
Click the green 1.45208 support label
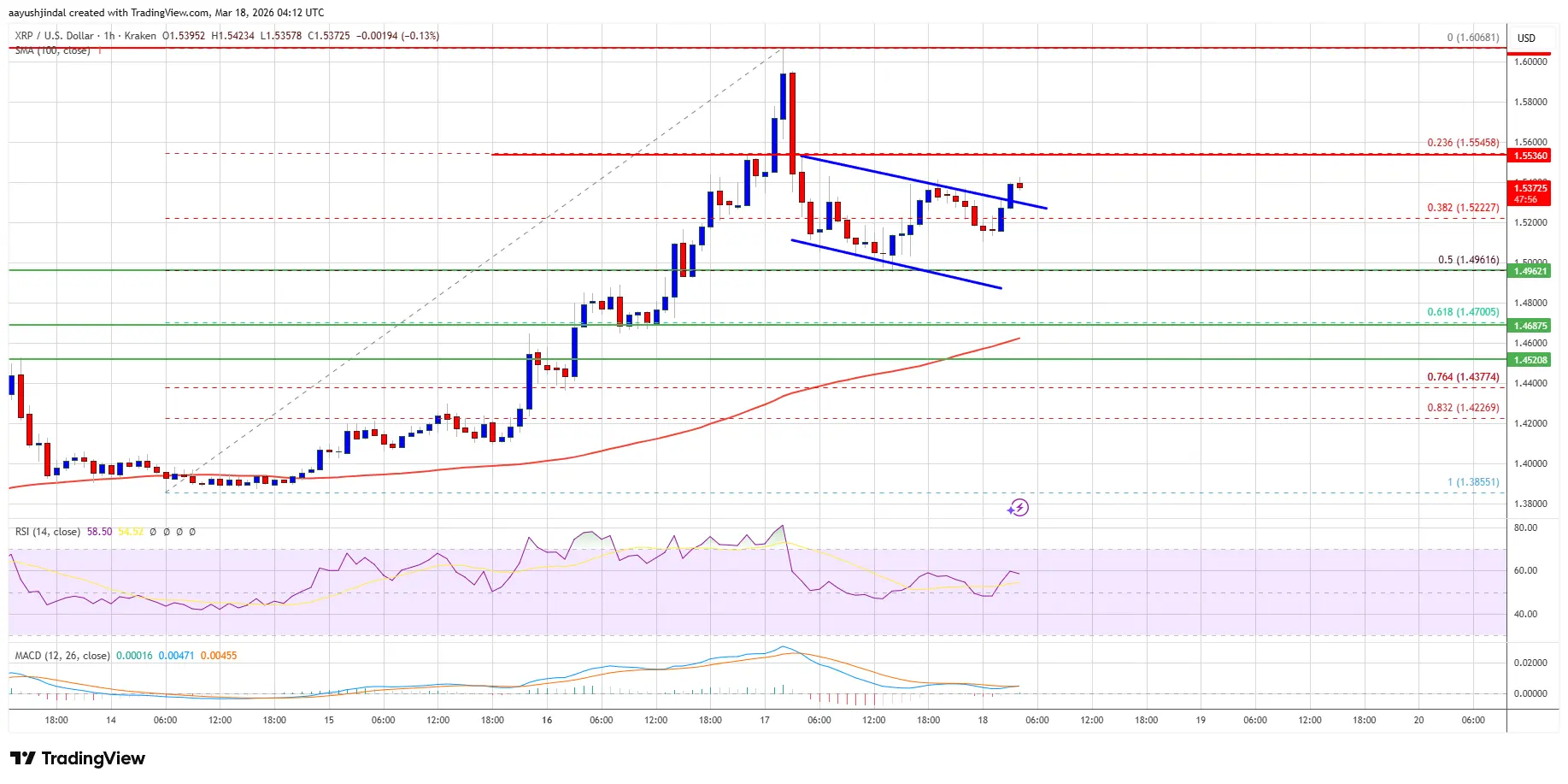pyautogui.click(x=1531, y=360)
